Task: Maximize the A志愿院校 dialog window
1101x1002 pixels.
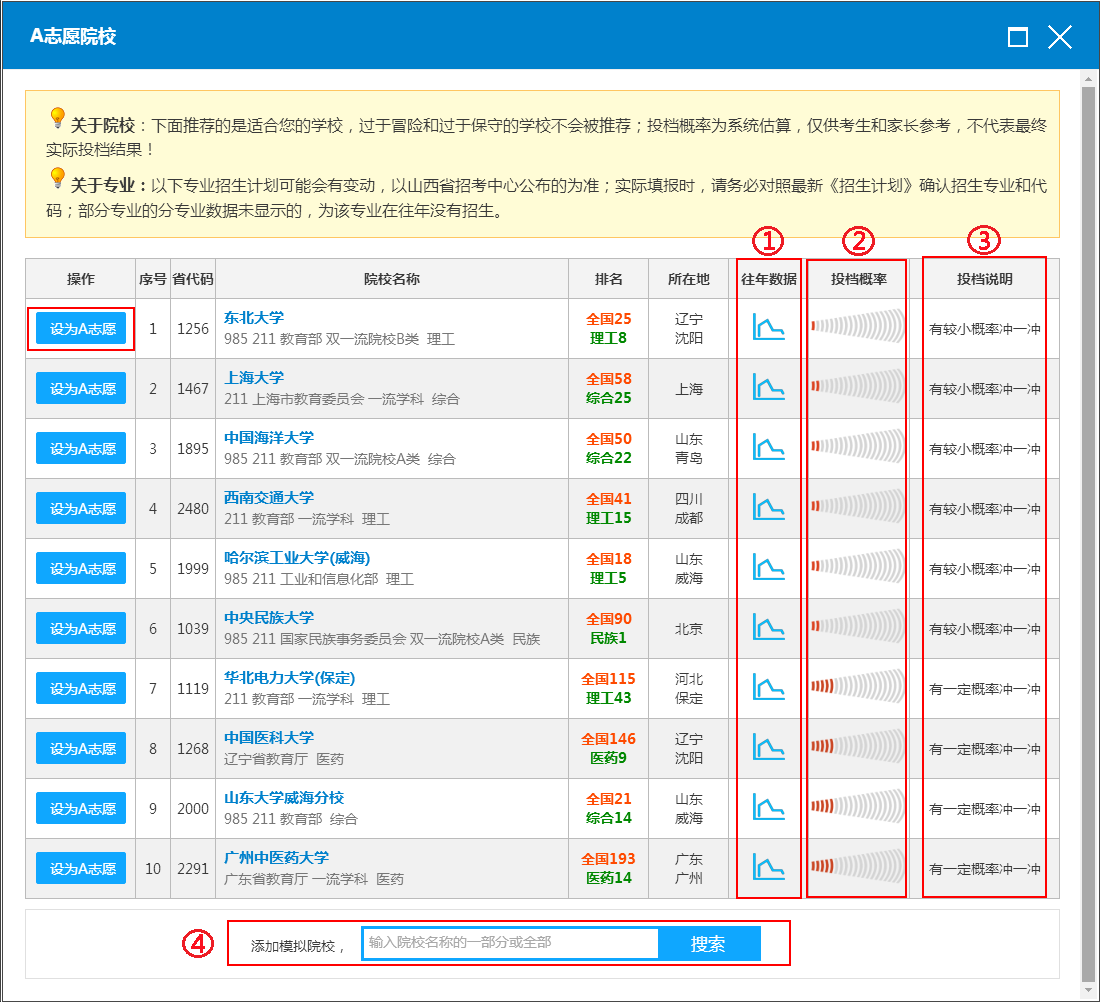Action: coord(1018,38)
